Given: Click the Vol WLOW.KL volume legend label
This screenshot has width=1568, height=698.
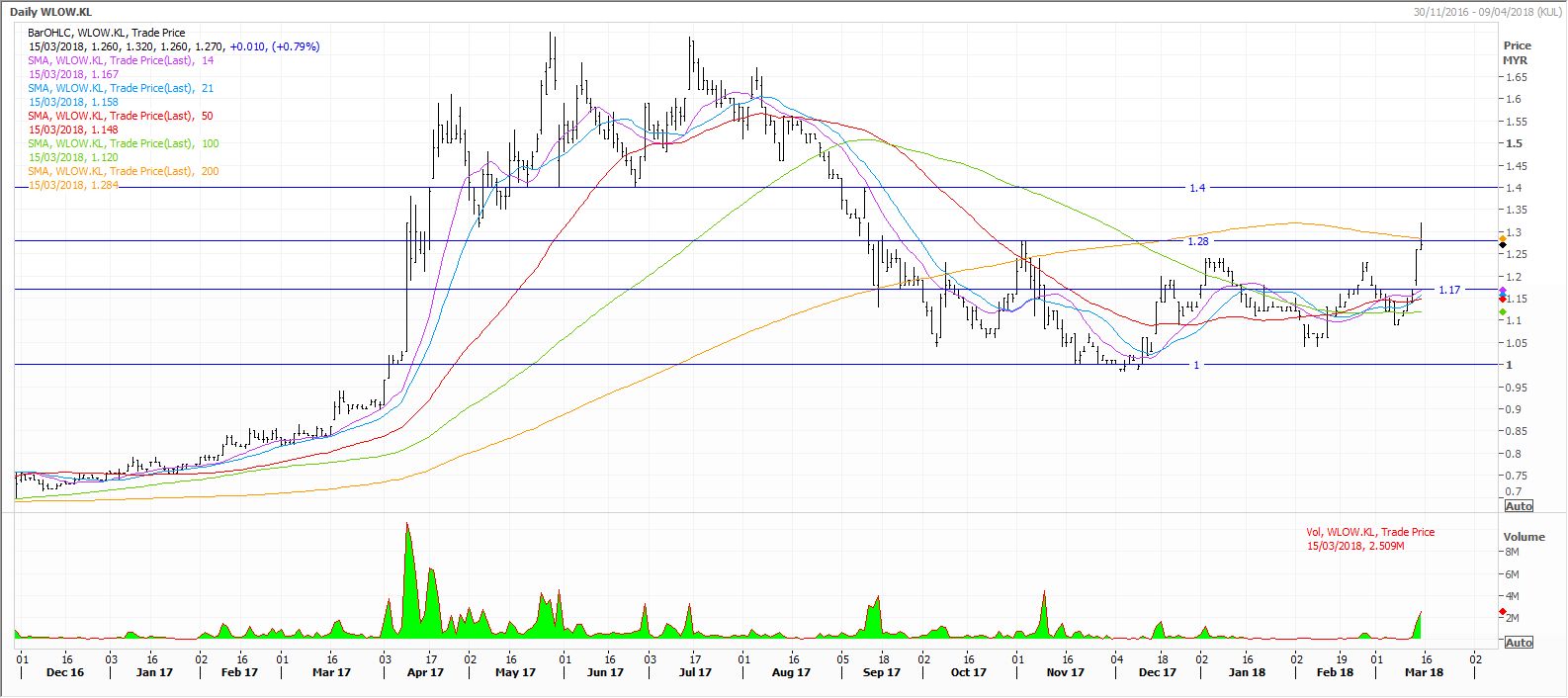Looking at the screenshot, I should 1369,532.
